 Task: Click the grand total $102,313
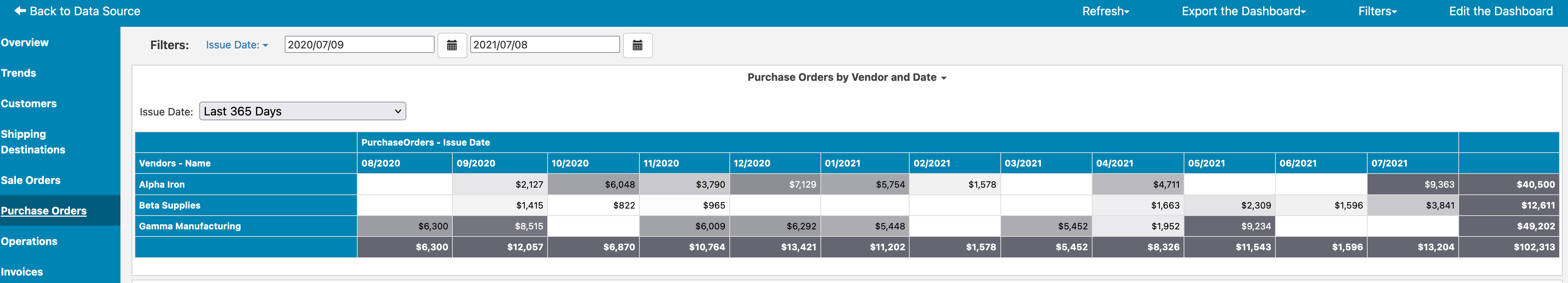click(x=1510, y=247)
